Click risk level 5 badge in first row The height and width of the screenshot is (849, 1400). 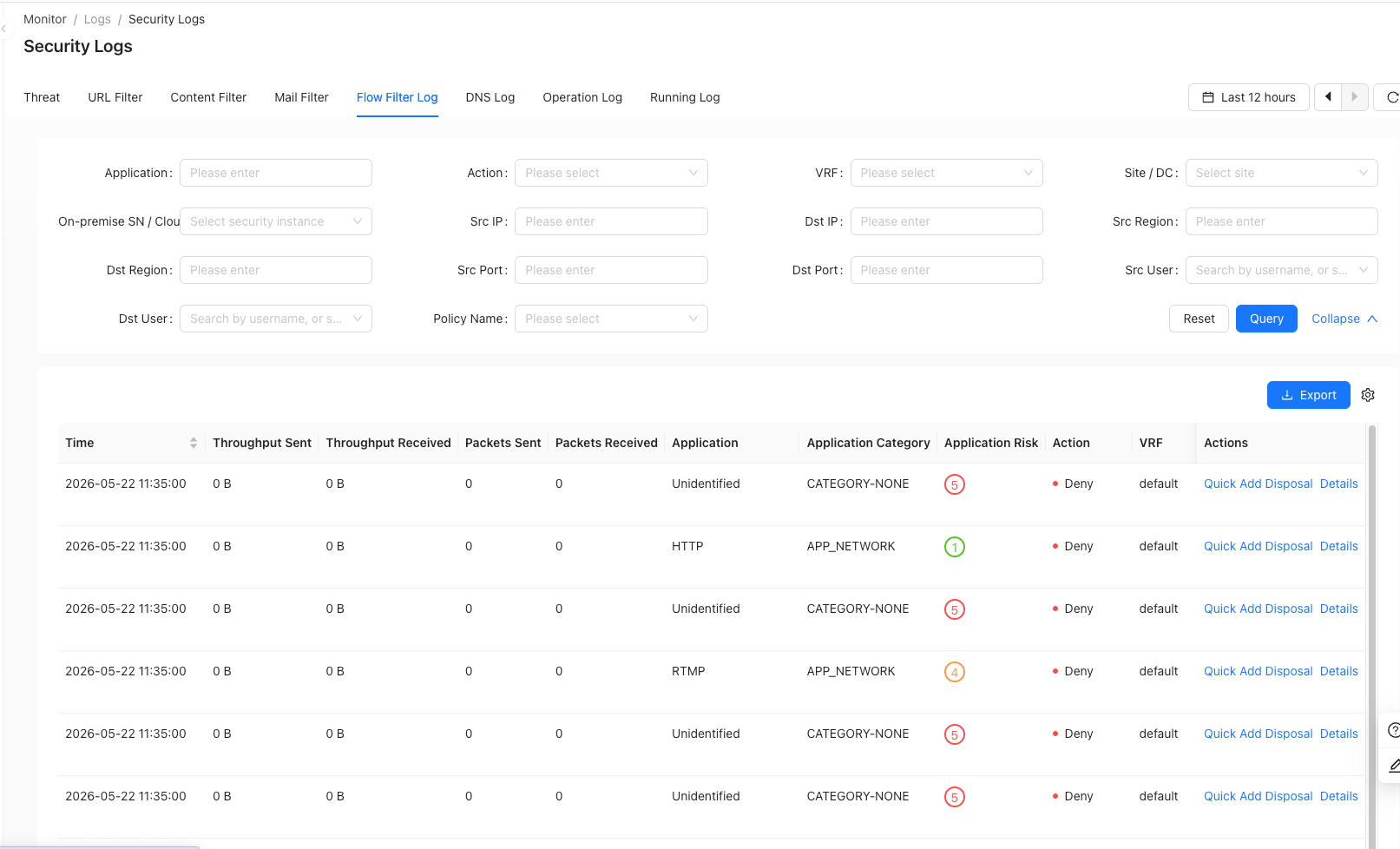point(955,484)
